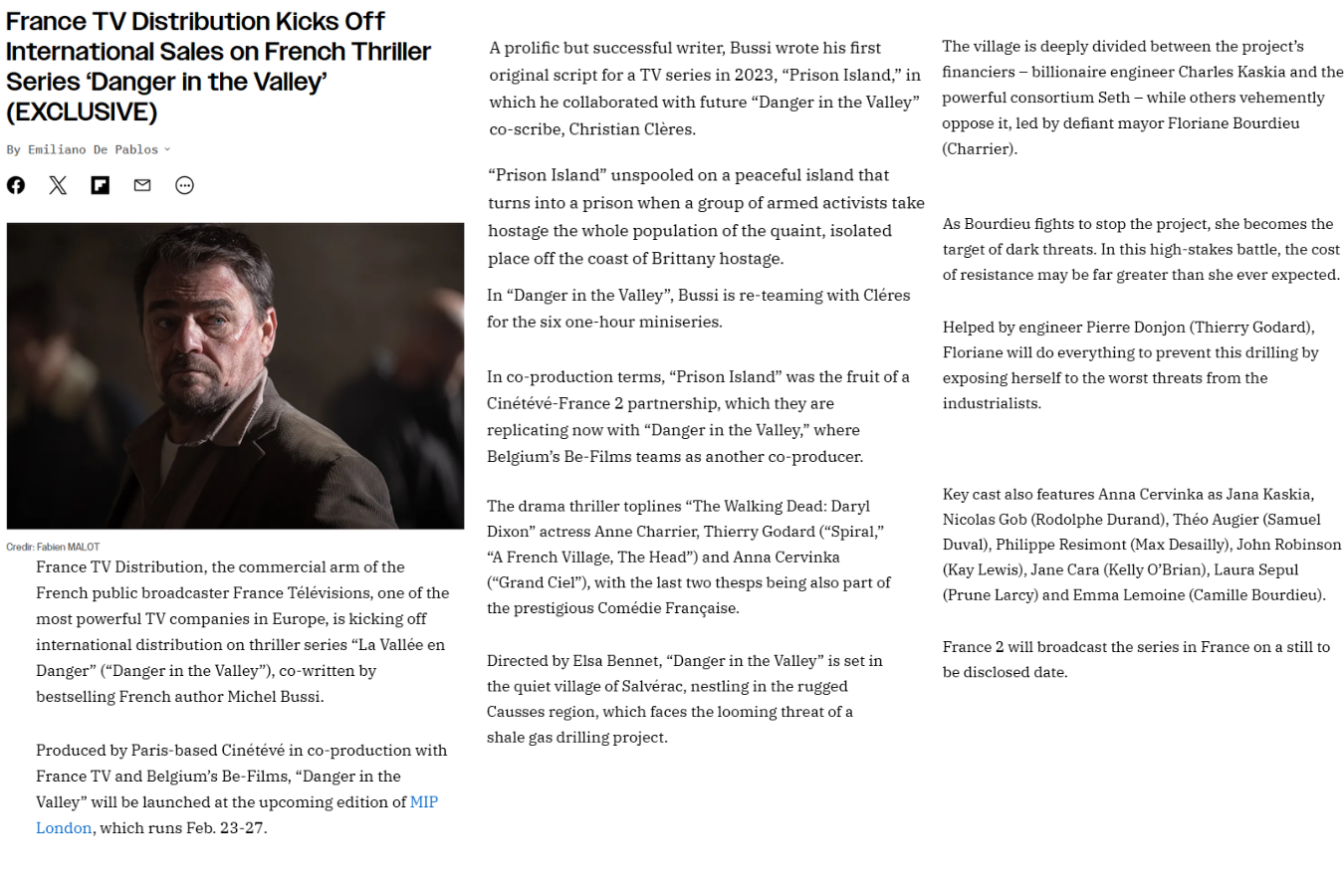The image size is (1344, 896).
Task: Follow the MIP London link
Action: (x=237, y=814)
